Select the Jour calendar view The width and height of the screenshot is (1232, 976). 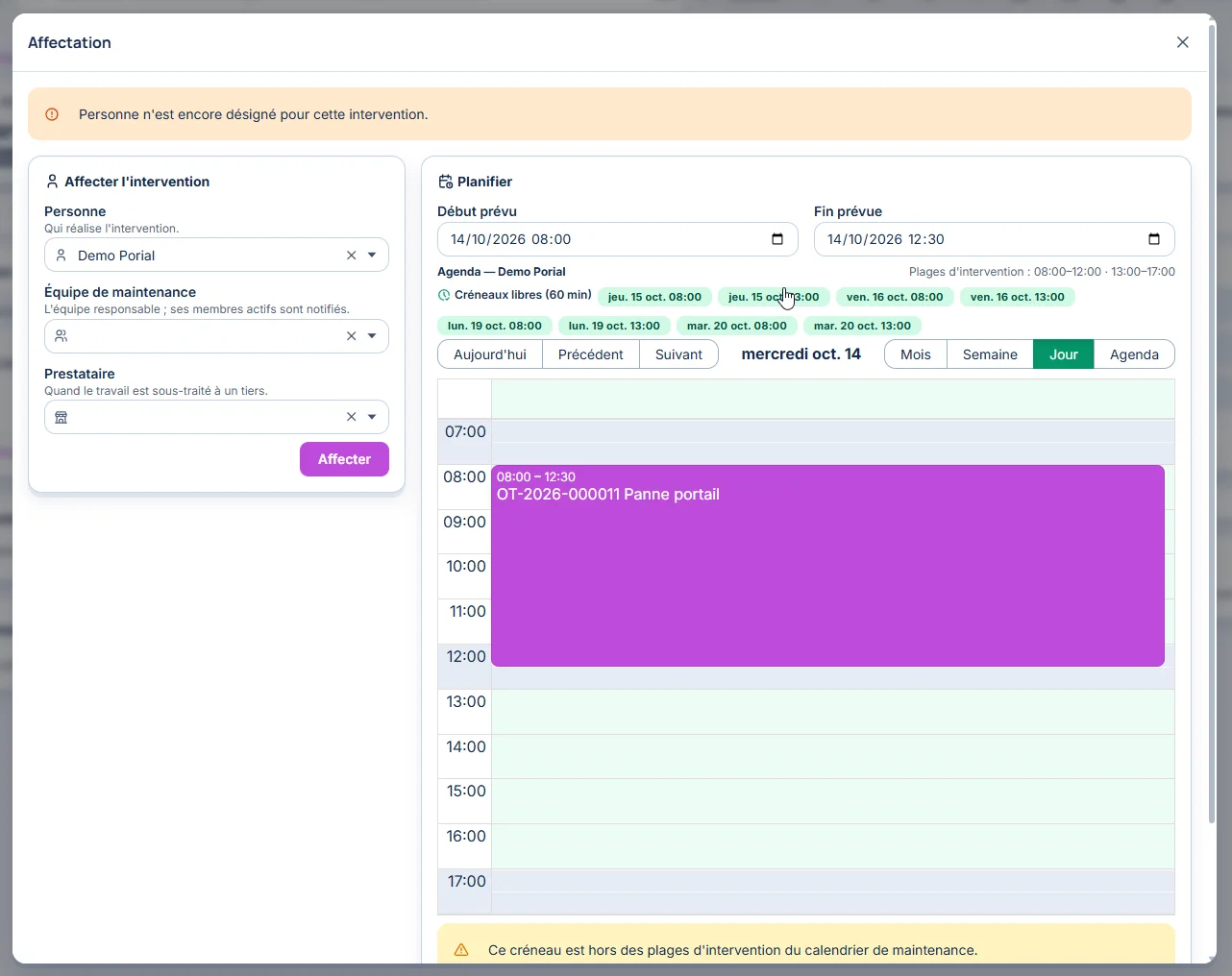pos(1064,354)
